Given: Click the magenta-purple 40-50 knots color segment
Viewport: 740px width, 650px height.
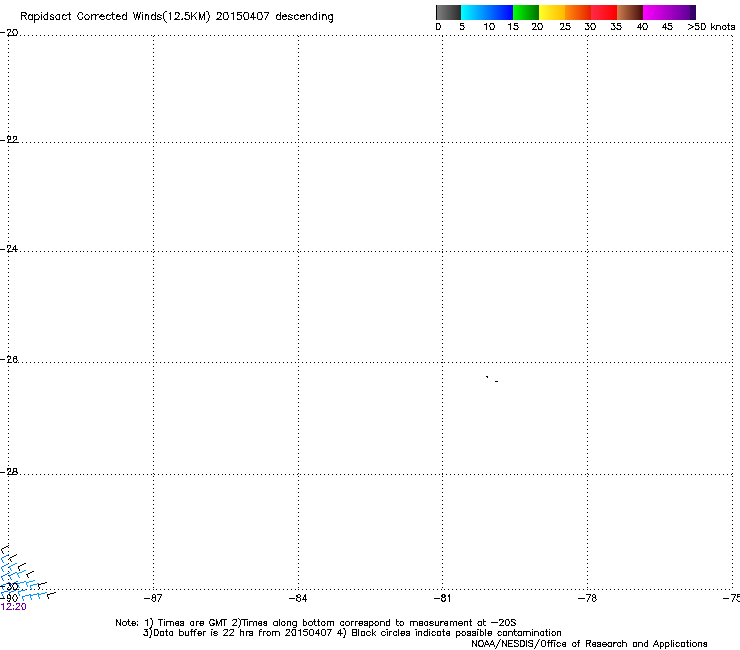Looking at the screenshot, I should pos(669,12).
